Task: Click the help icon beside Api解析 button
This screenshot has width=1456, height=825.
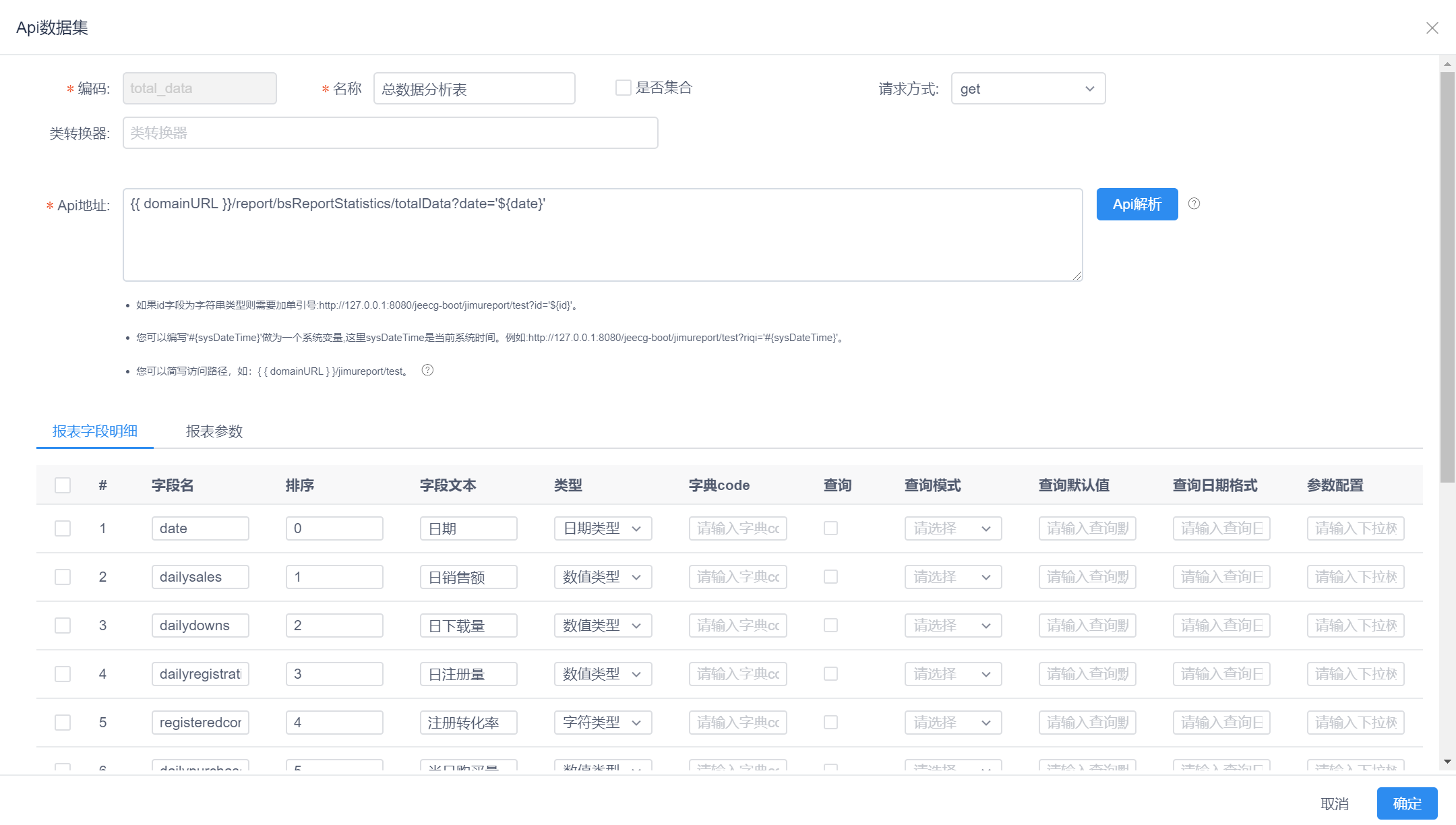Action: (1194, 204)
